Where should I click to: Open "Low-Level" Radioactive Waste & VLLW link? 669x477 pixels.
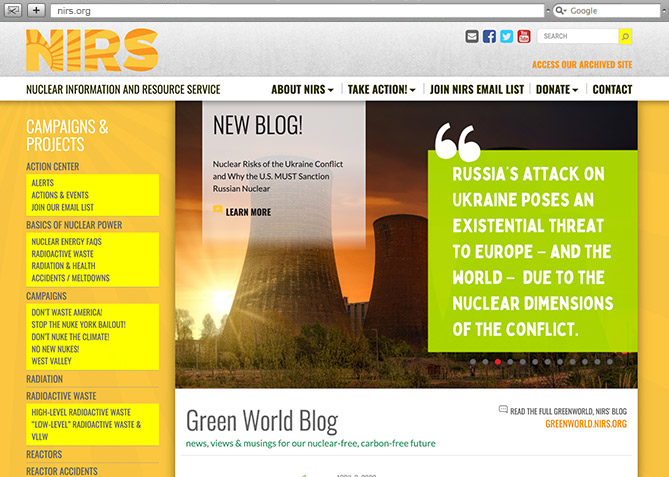coord(86,430)
